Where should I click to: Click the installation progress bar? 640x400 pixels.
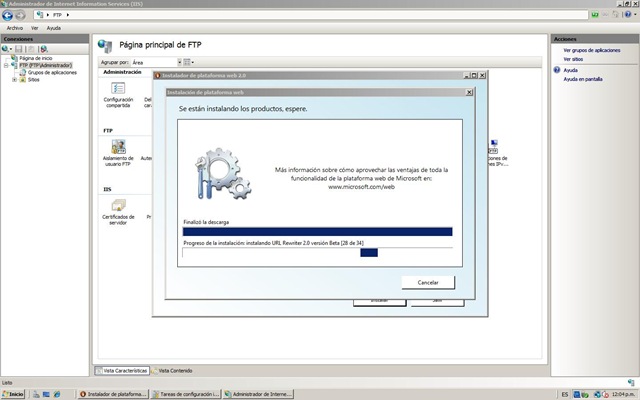click(x=318, y=253)
